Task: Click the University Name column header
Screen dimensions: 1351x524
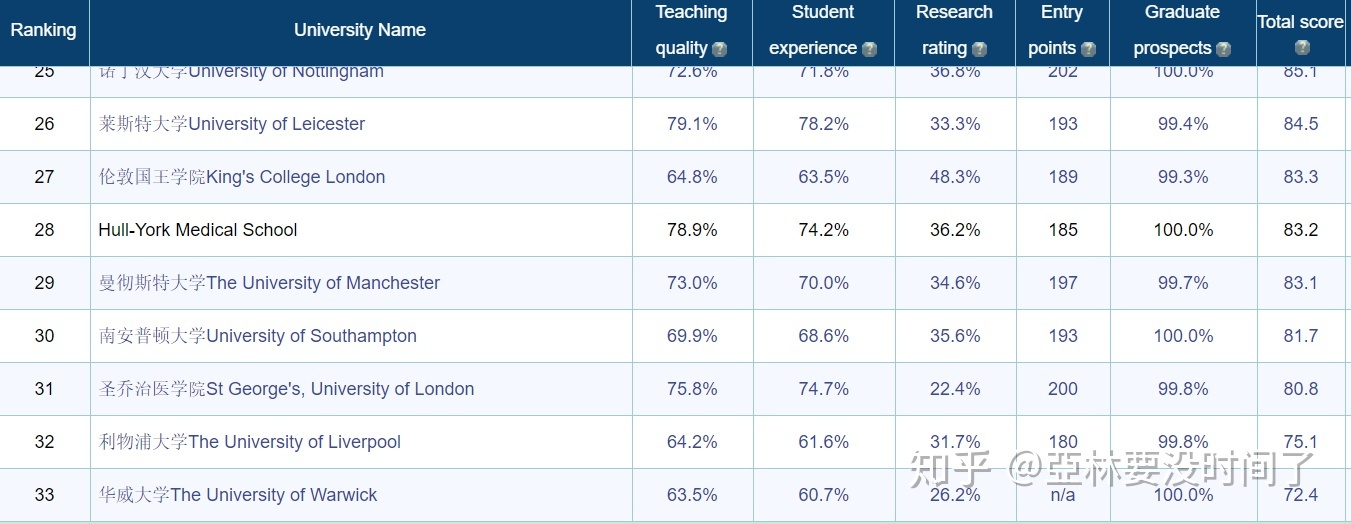Action: point(360,30)
